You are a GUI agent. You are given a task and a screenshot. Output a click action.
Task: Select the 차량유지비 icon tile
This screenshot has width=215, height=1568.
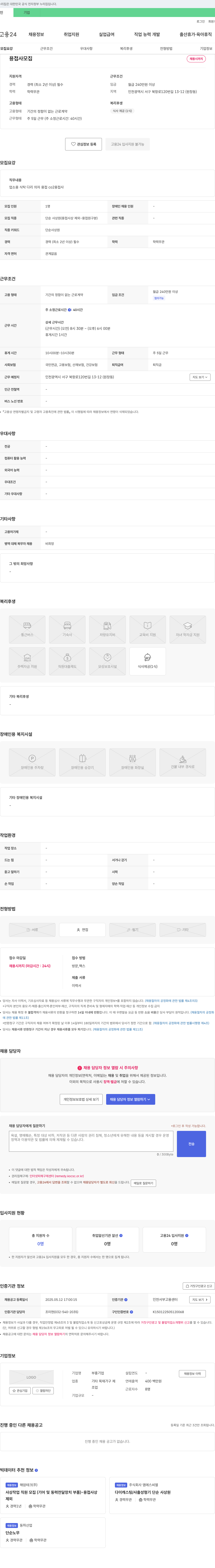tap(107, 629)
